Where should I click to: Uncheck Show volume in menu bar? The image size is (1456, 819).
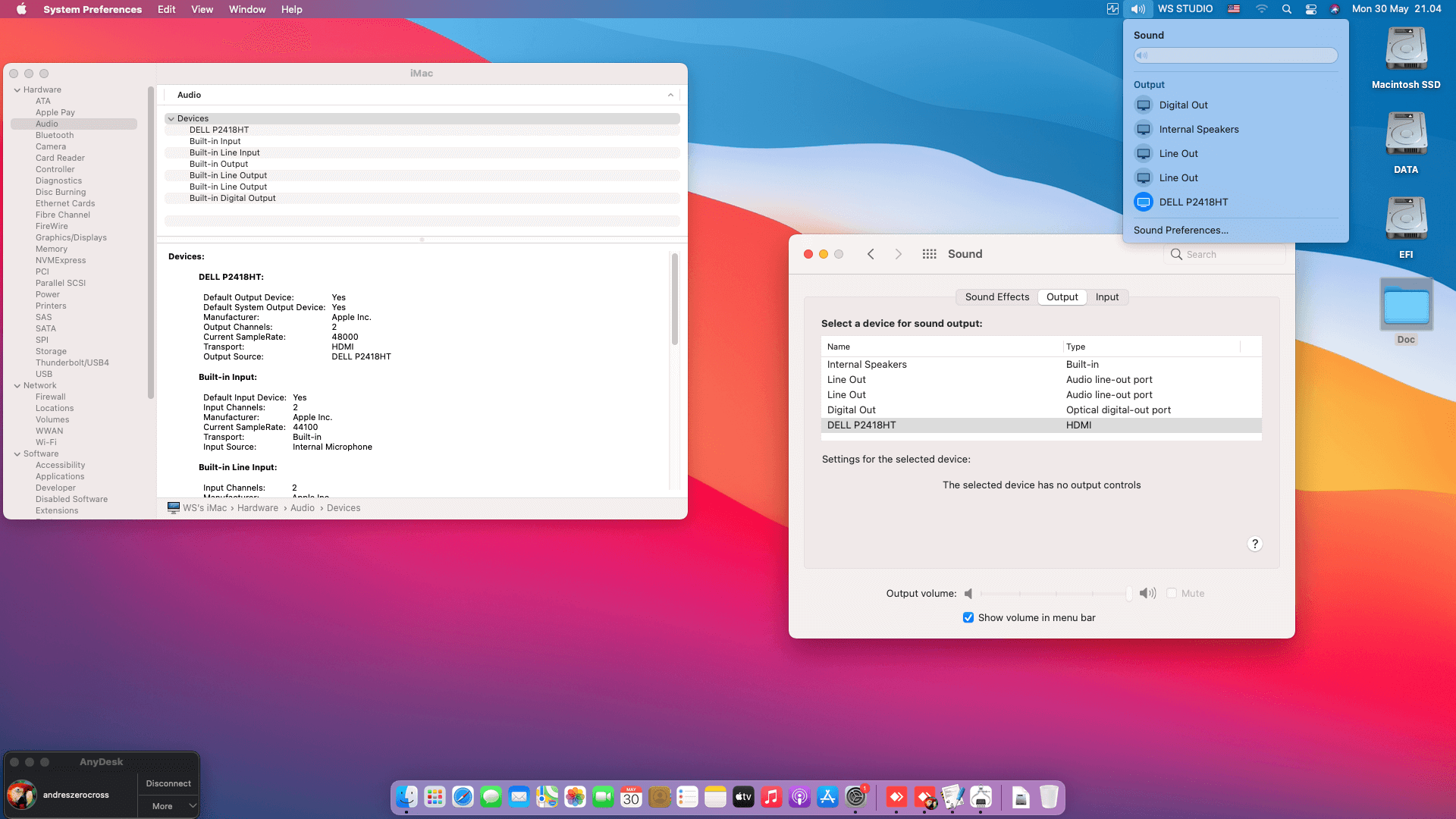[x=968, y=617]
